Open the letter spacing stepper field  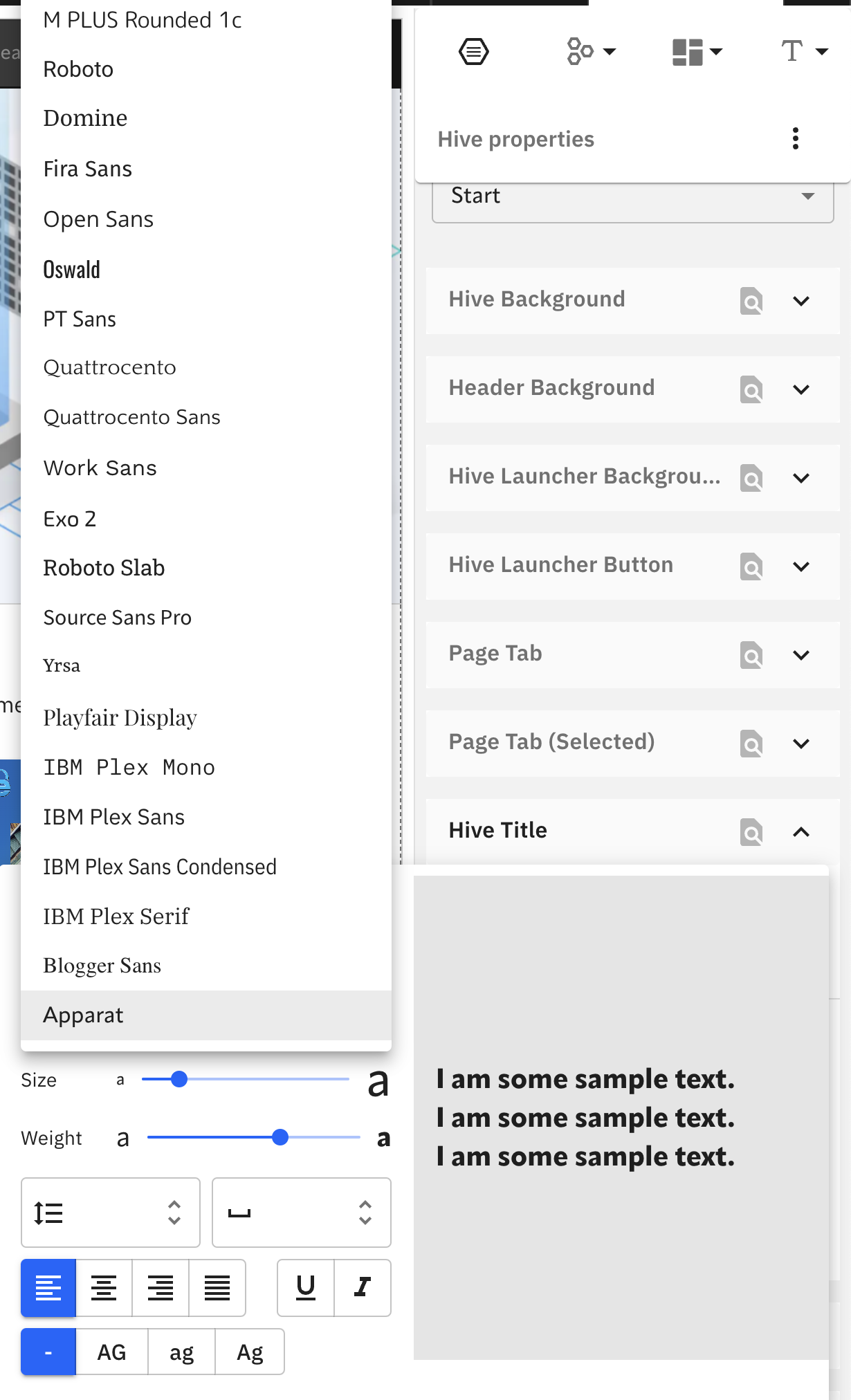302,1213
